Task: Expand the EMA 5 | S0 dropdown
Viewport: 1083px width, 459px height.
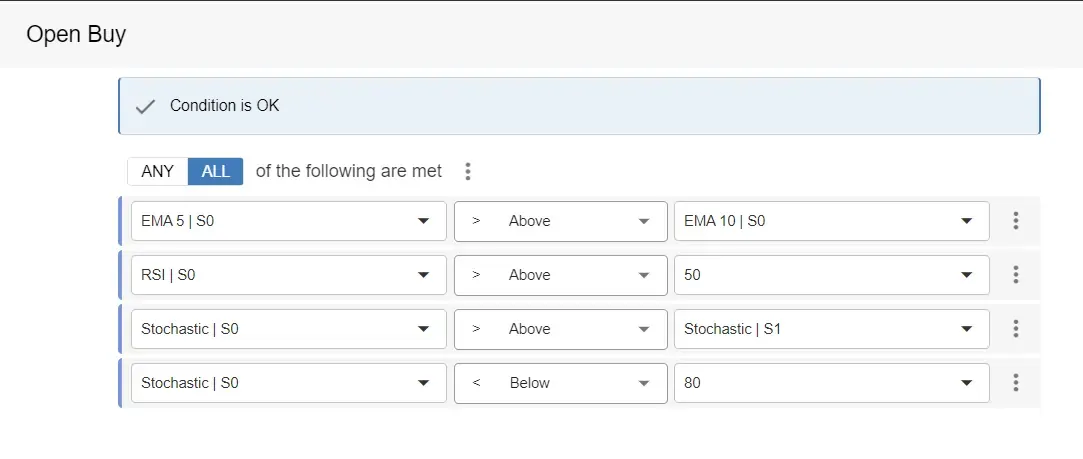Action: (288, 221)
